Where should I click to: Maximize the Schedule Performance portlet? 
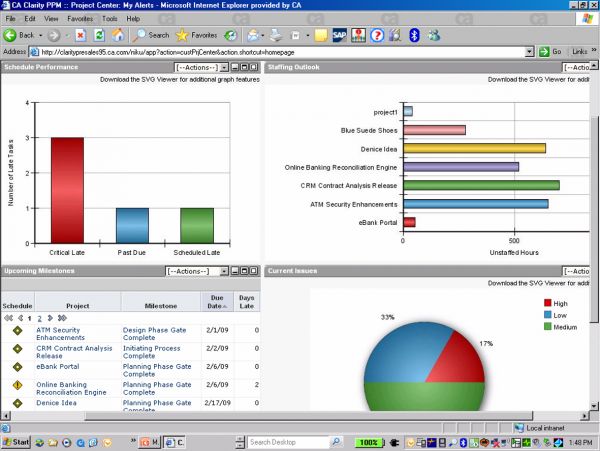coord(244,67)
